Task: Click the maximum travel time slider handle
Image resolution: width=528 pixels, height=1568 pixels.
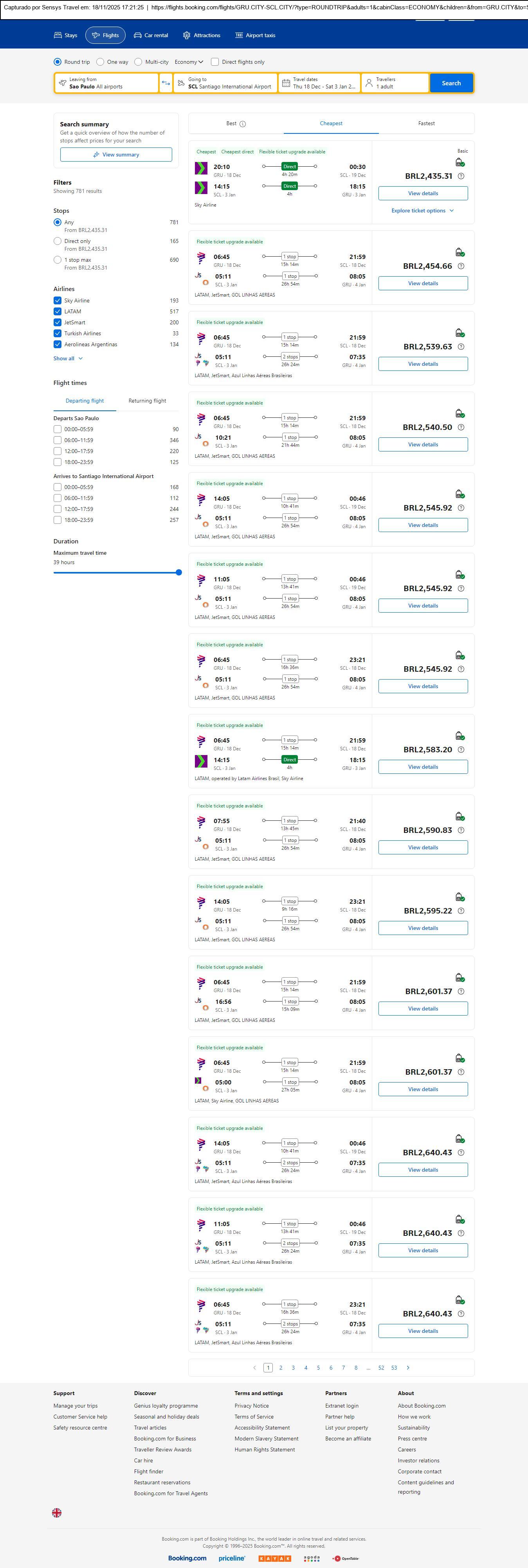Action: click(178, 572)
